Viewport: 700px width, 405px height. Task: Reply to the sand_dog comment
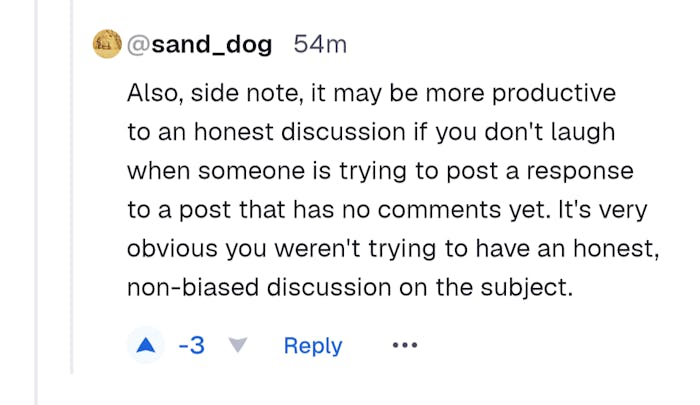(x=313, y=346)
